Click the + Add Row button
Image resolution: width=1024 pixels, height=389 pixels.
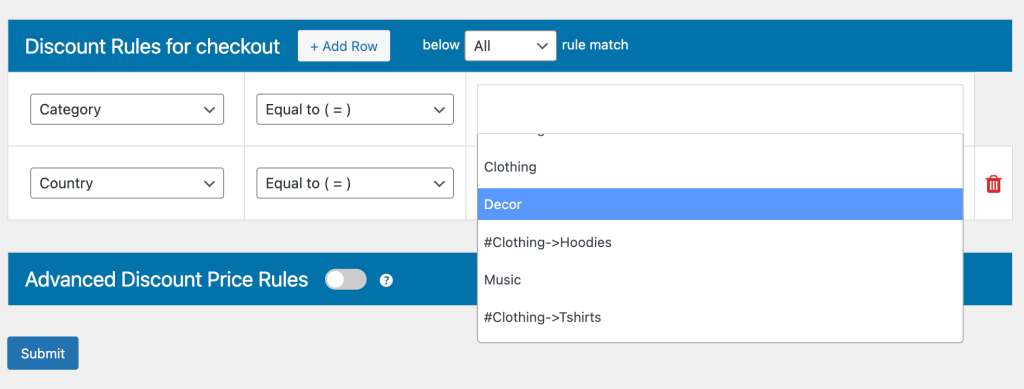pyautogui.click(x=344, y=46)
